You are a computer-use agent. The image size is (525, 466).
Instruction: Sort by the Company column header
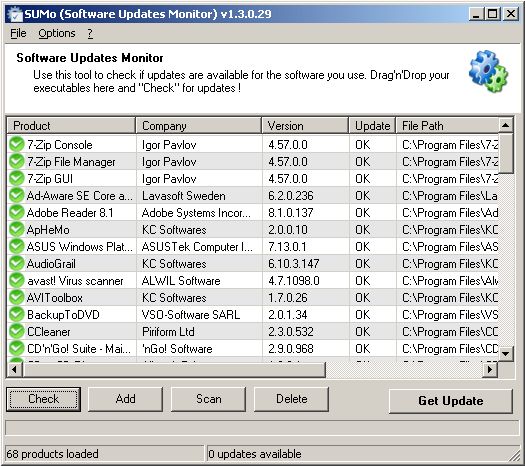click(199, 126)
